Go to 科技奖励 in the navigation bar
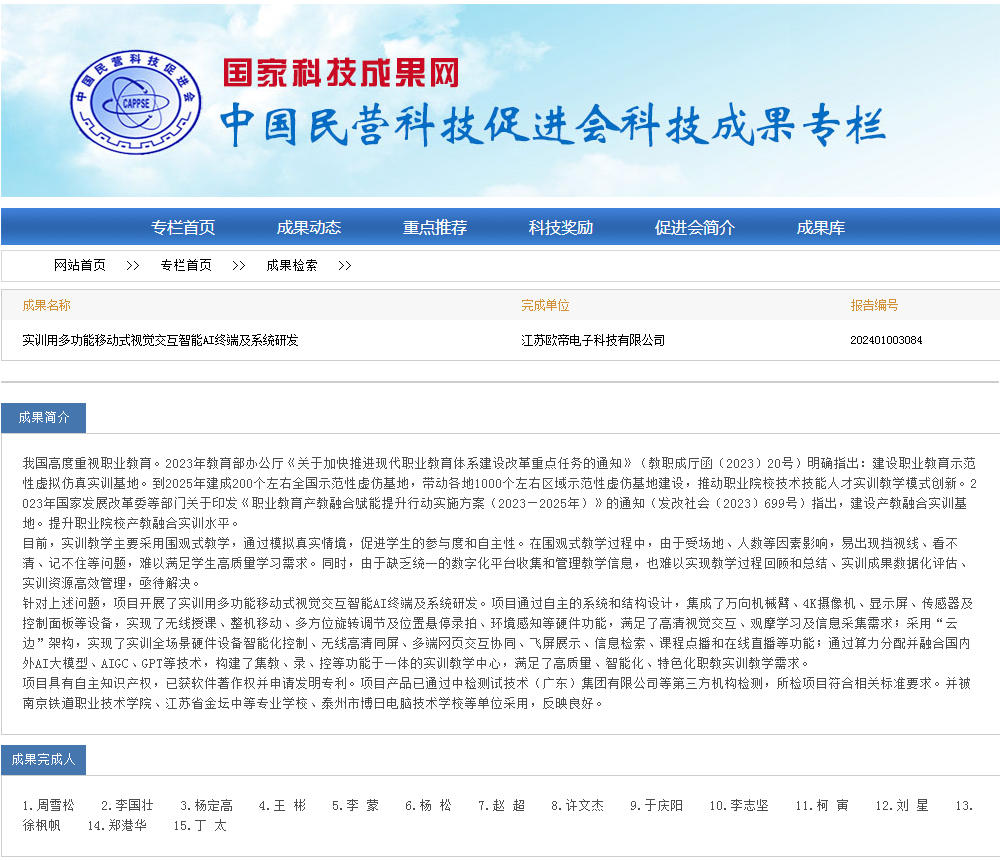This screenshot has width=1000, height=861. [561, 227]
